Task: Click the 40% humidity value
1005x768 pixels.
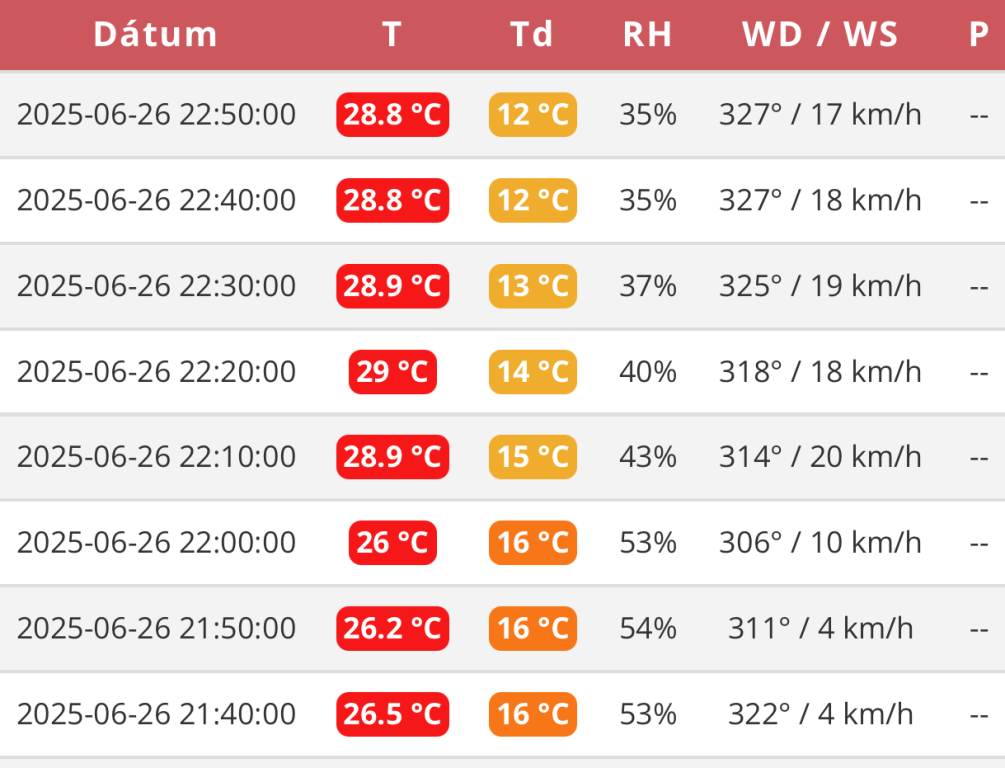Action: point(647,372)
